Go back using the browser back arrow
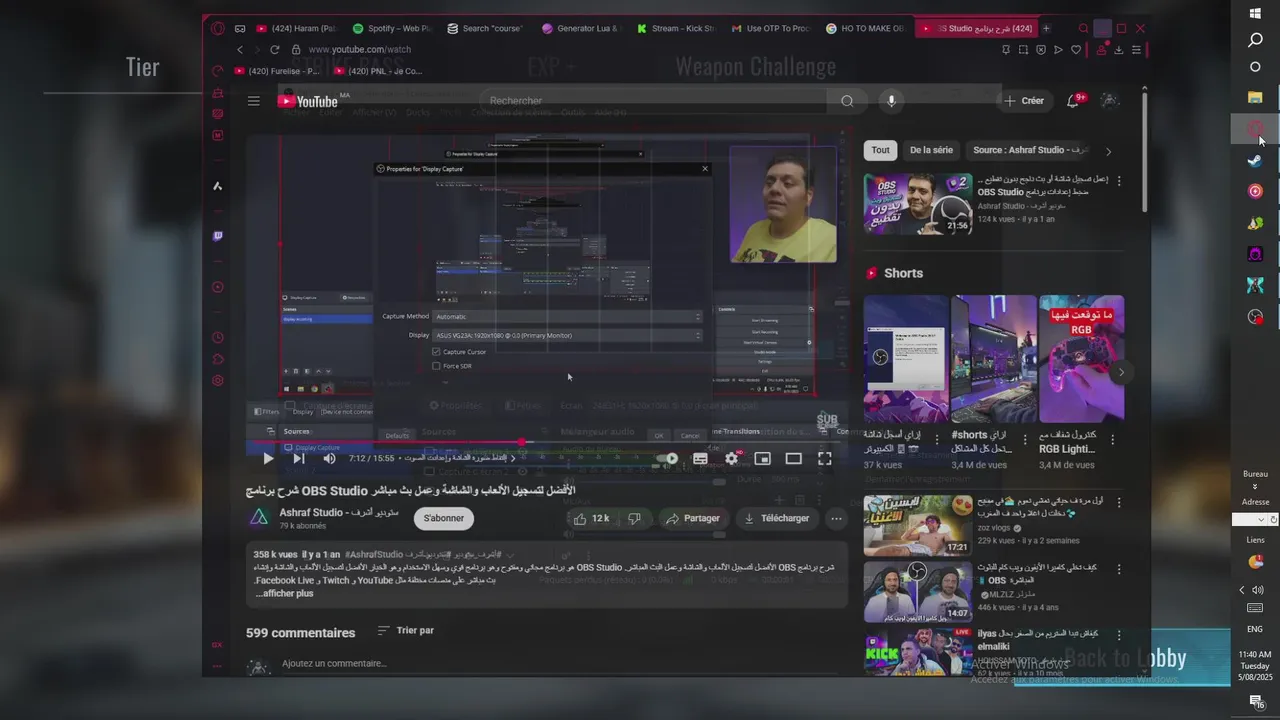This screenshot has width=1280, height=720. (x=240, y=49)
